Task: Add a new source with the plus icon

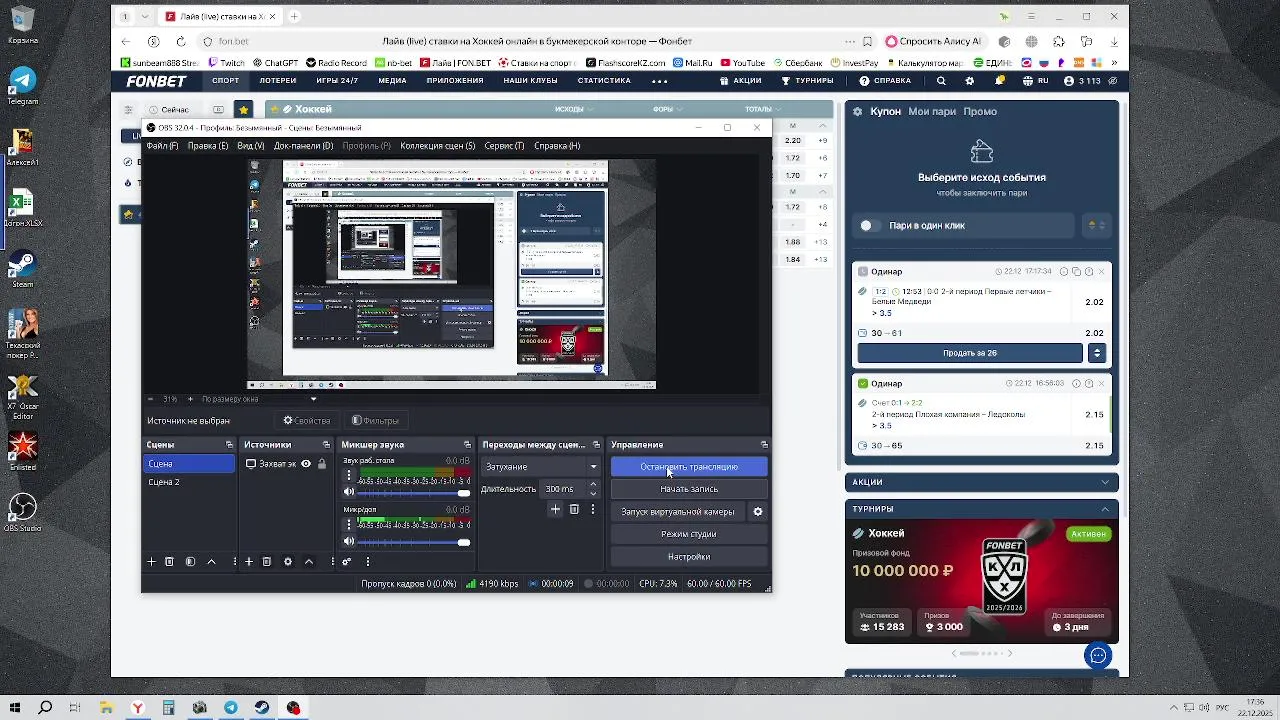Action: coord(249,562)
